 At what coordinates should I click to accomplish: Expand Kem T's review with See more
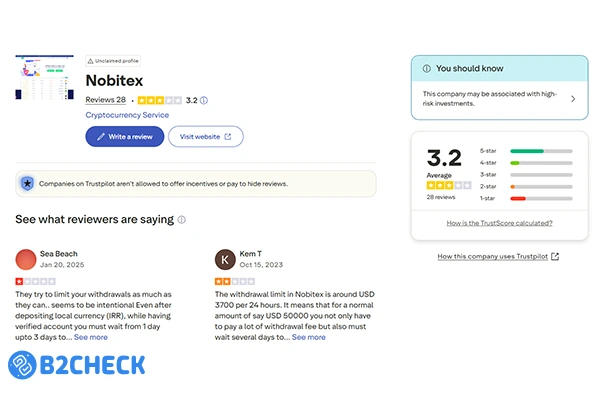(308, 337)
